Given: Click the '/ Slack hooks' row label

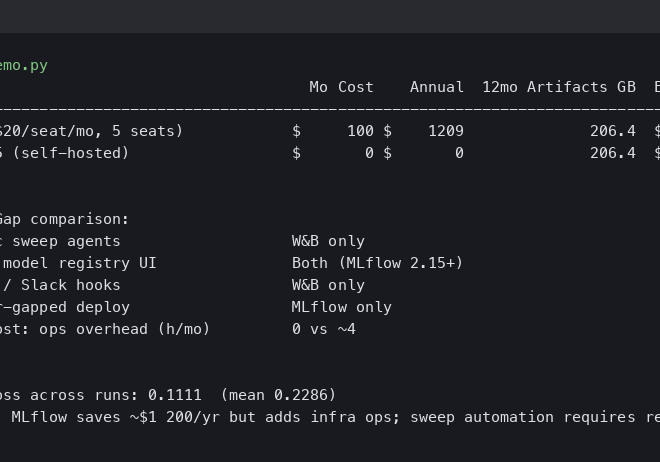Looking at the screenshot, I should coord(61,285).
